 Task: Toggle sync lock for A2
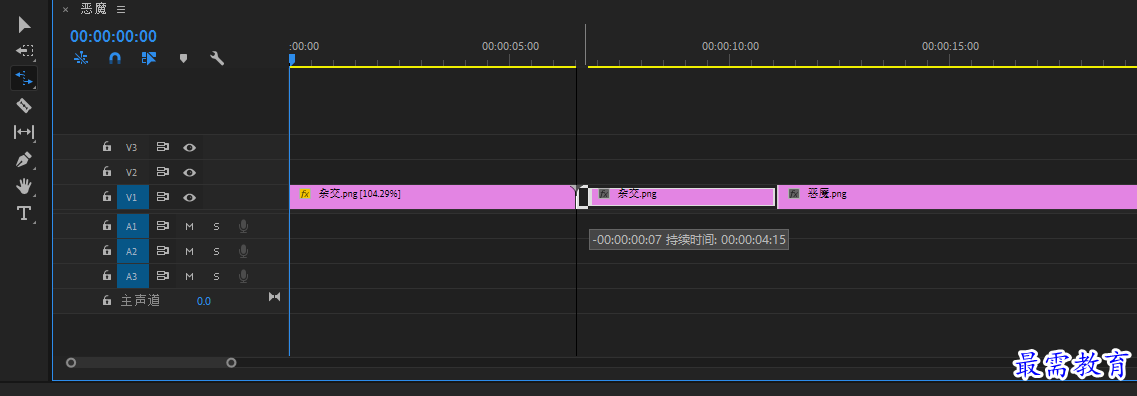[162, 251]
